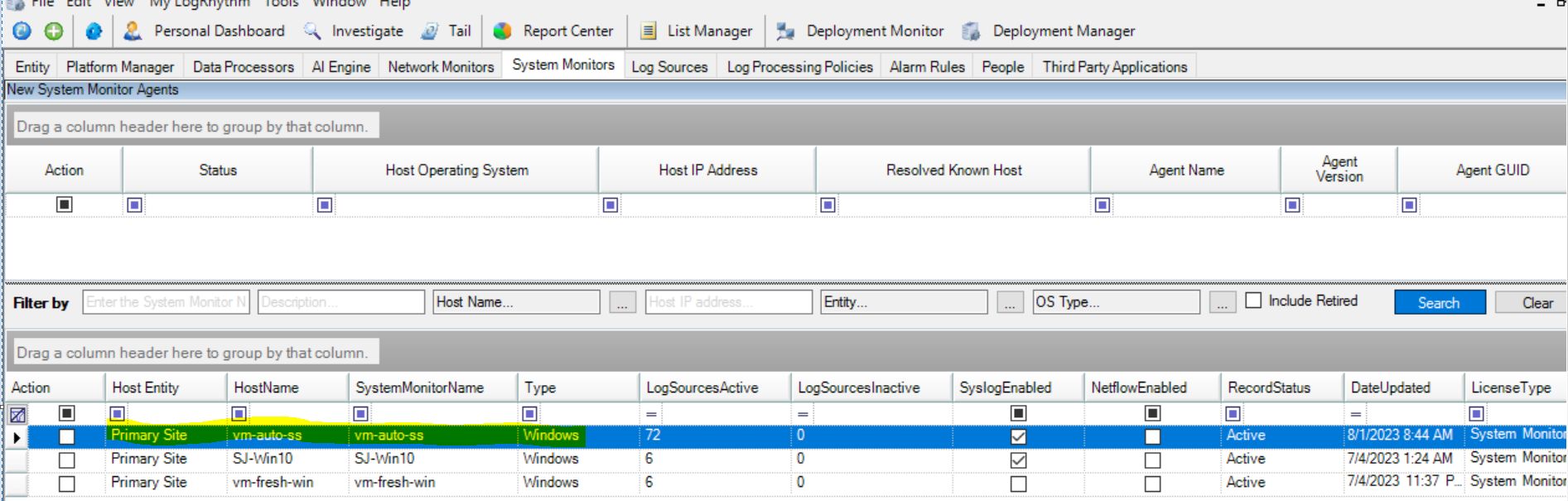This screenshot has width=1568, height=501.
Task: Click the Host IP address filter field
Action: tap(728, 302)
